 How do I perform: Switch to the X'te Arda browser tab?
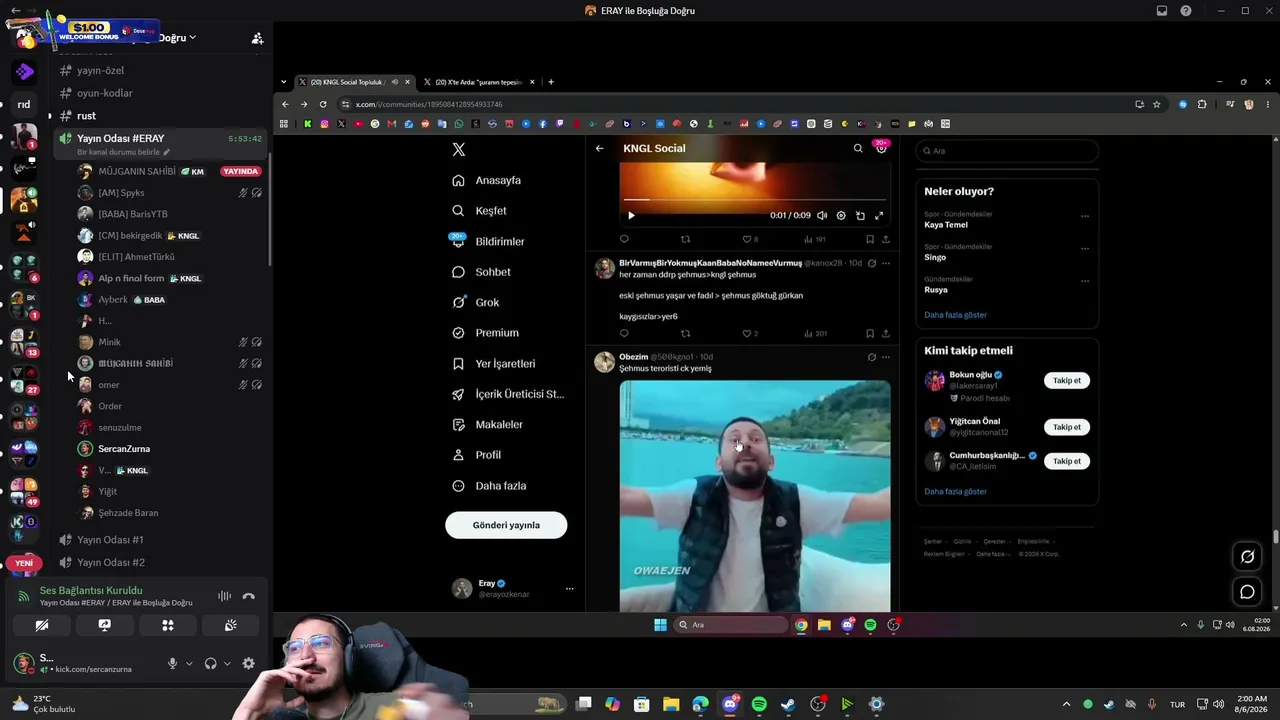point(479,82)
